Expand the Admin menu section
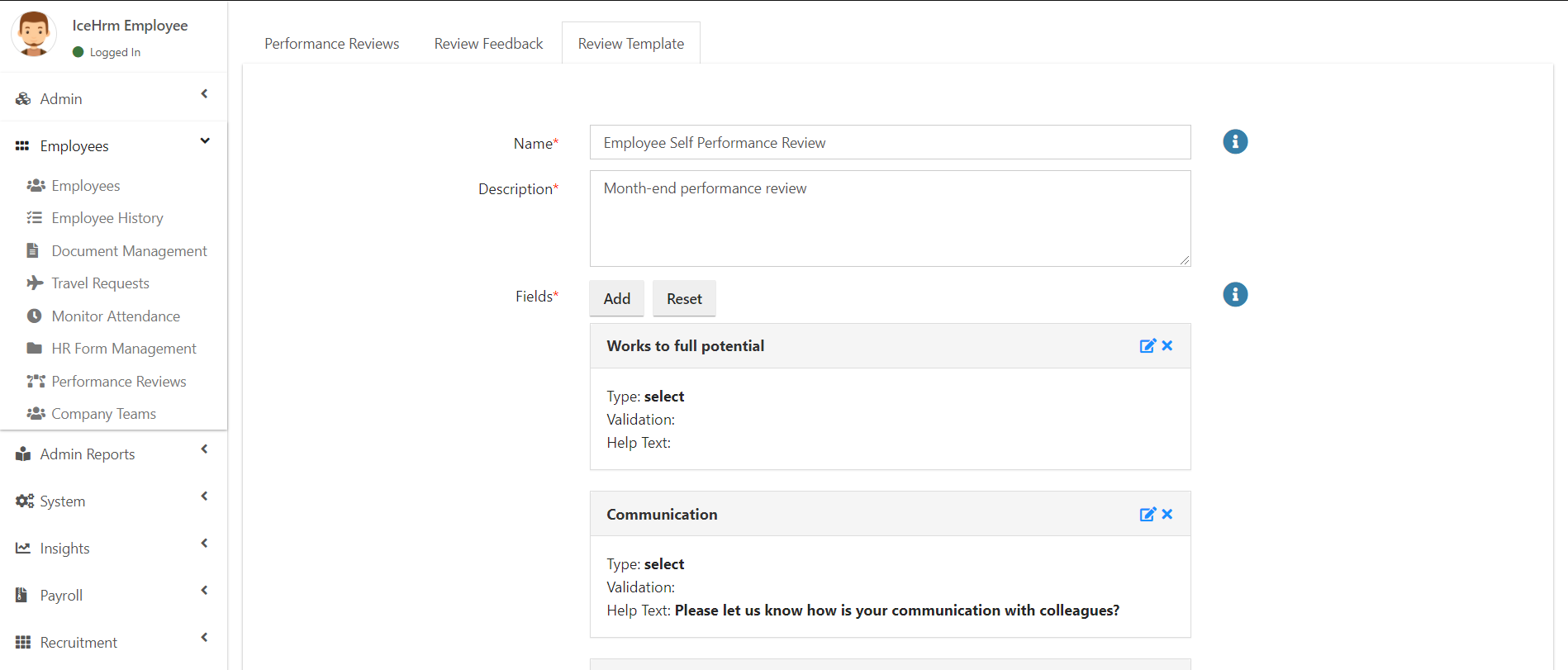 113,98
